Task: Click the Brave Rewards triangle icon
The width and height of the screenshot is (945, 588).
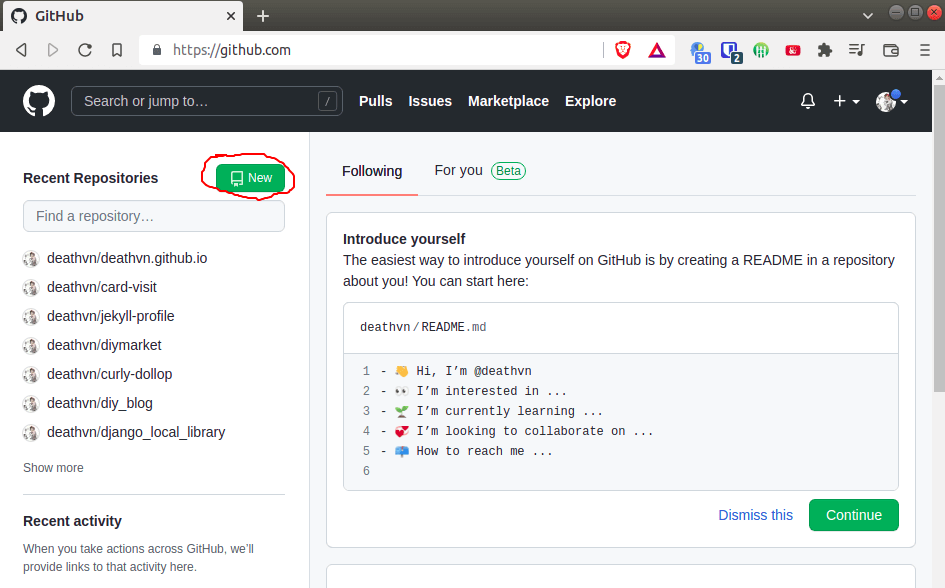Action: (657, 51)
